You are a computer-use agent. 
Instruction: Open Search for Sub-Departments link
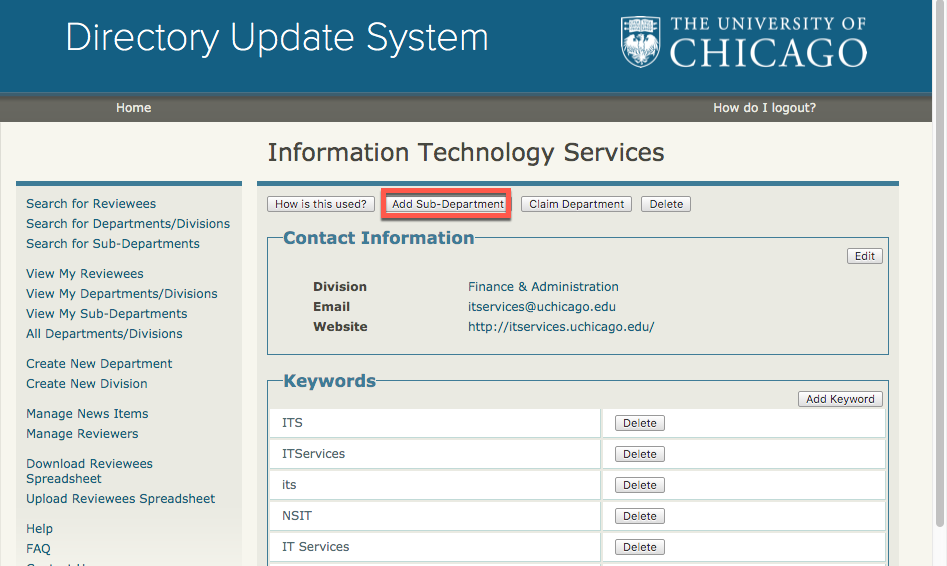[x=113, y=243]
